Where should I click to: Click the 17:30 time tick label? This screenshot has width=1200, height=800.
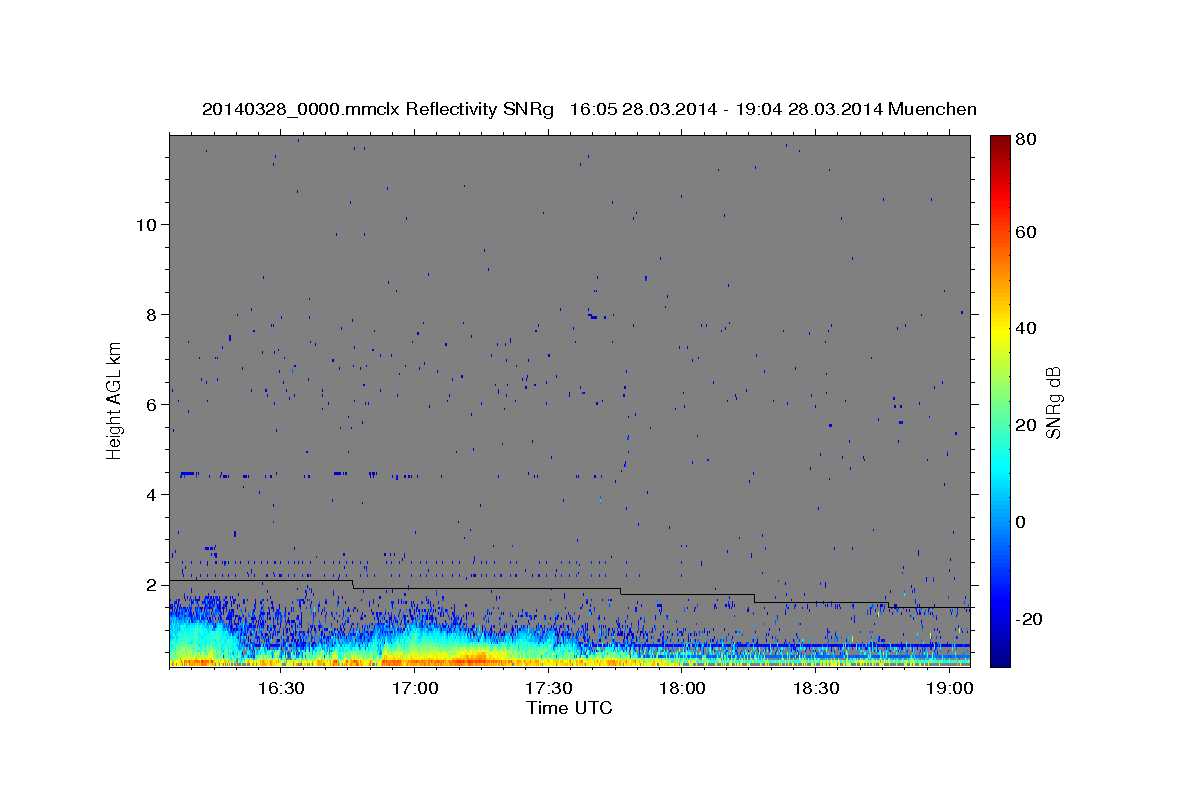[548, 689]
